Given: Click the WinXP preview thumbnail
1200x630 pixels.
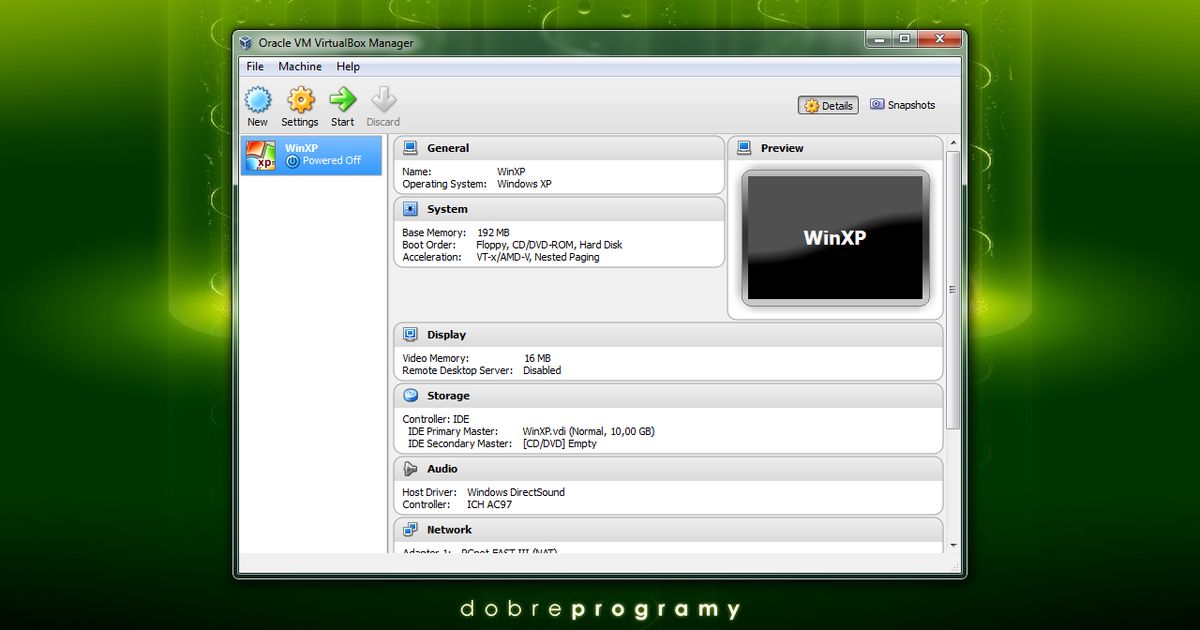Looking at the screenshot, I should coord(835,238).
